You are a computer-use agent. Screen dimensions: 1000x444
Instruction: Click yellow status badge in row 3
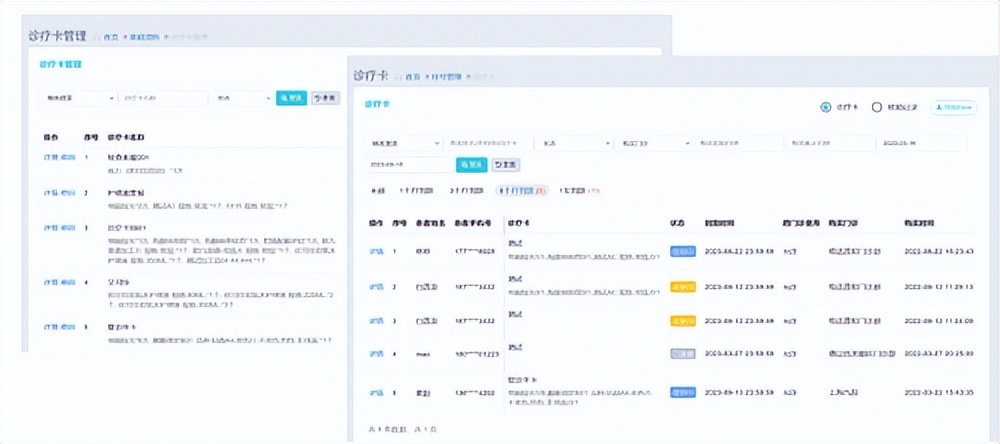pos(682,320)
